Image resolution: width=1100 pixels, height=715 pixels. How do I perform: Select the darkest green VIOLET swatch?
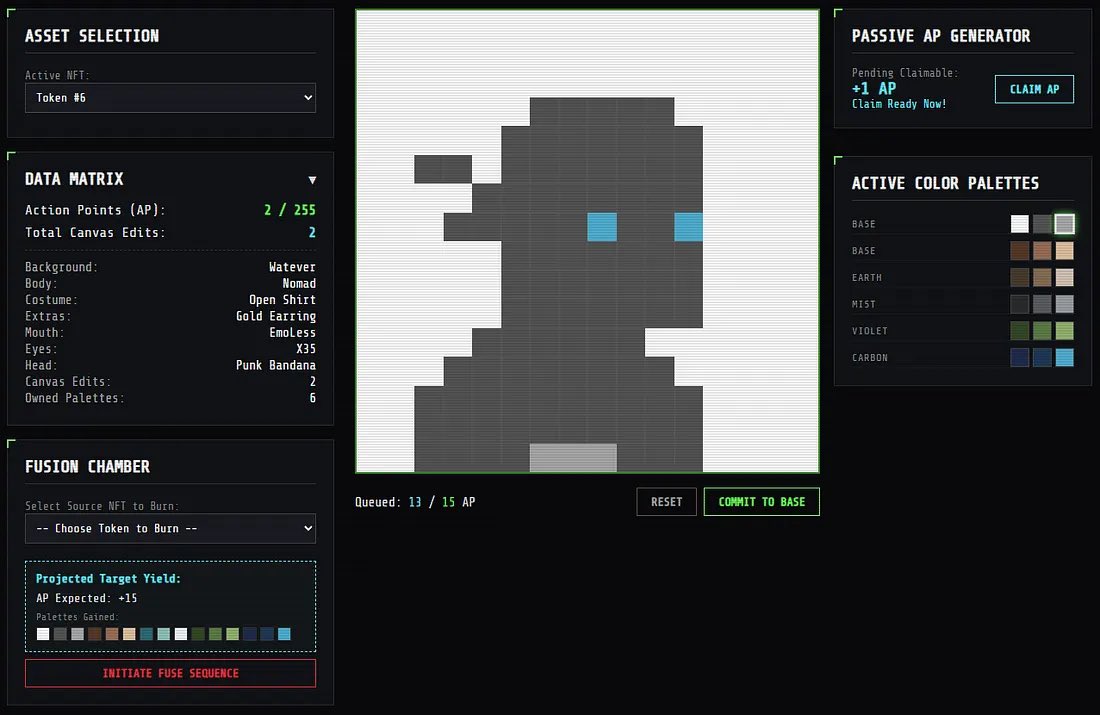1019,330
